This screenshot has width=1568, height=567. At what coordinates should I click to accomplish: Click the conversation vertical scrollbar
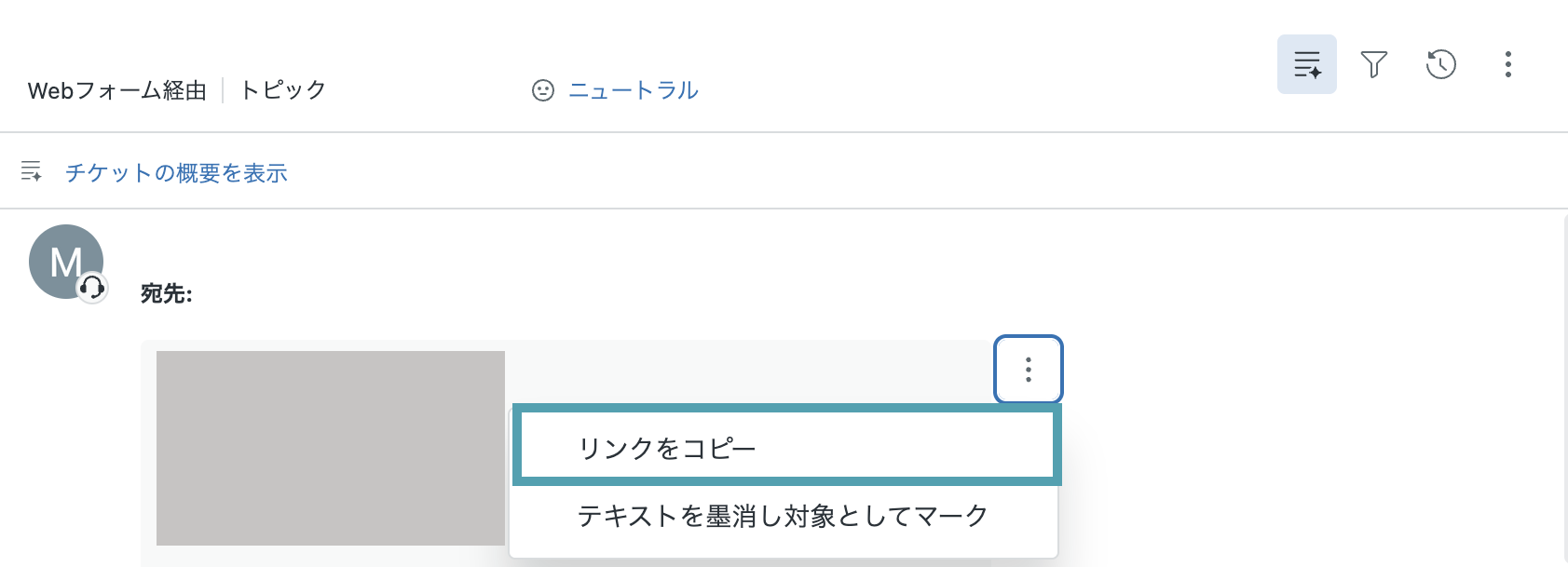(1564, 389)
